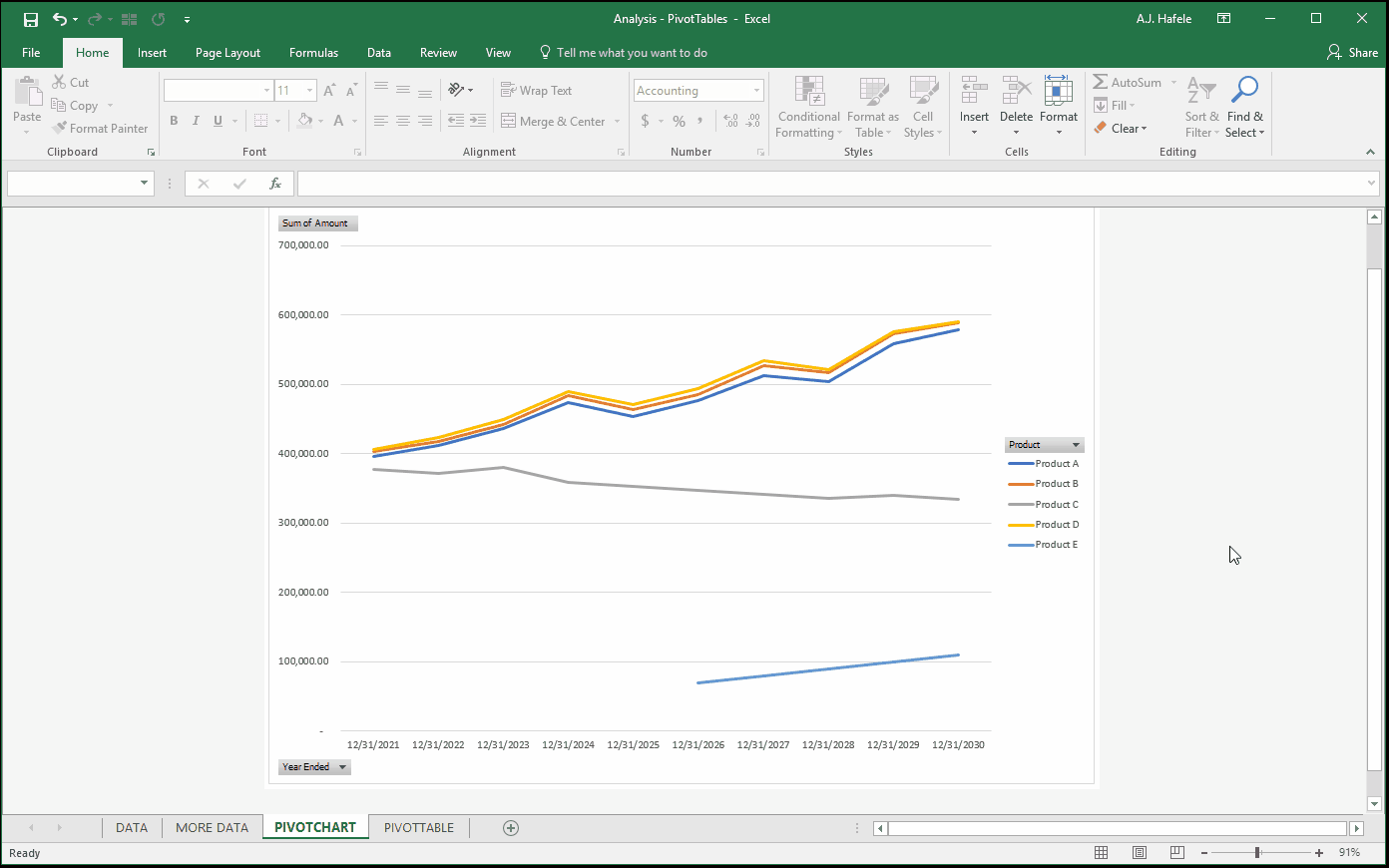
Task: Click the Borders icon
Action: click(260, 121)
